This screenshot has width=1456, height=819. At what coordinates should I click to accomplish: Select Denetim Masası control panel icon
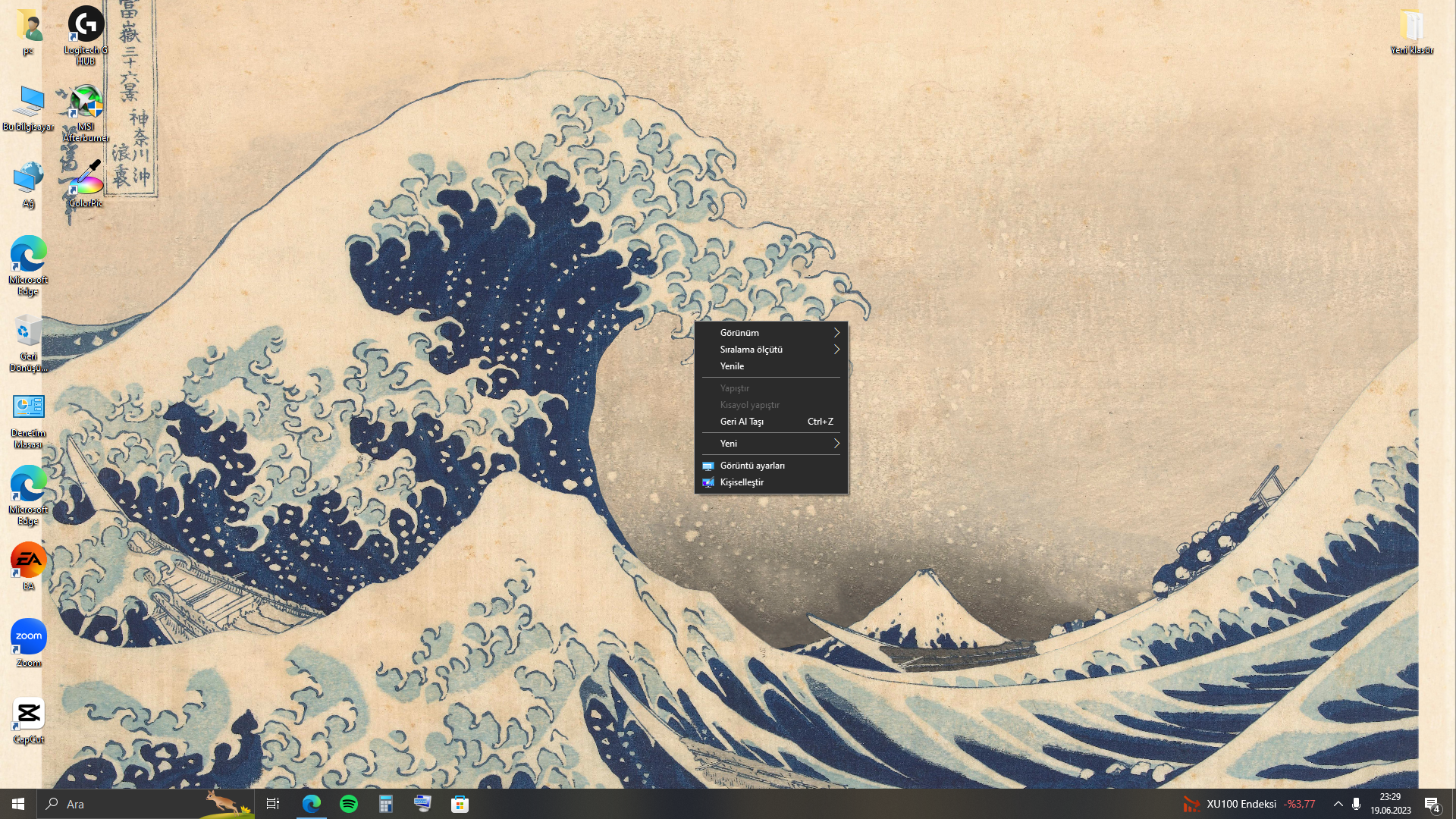point(28,420)
